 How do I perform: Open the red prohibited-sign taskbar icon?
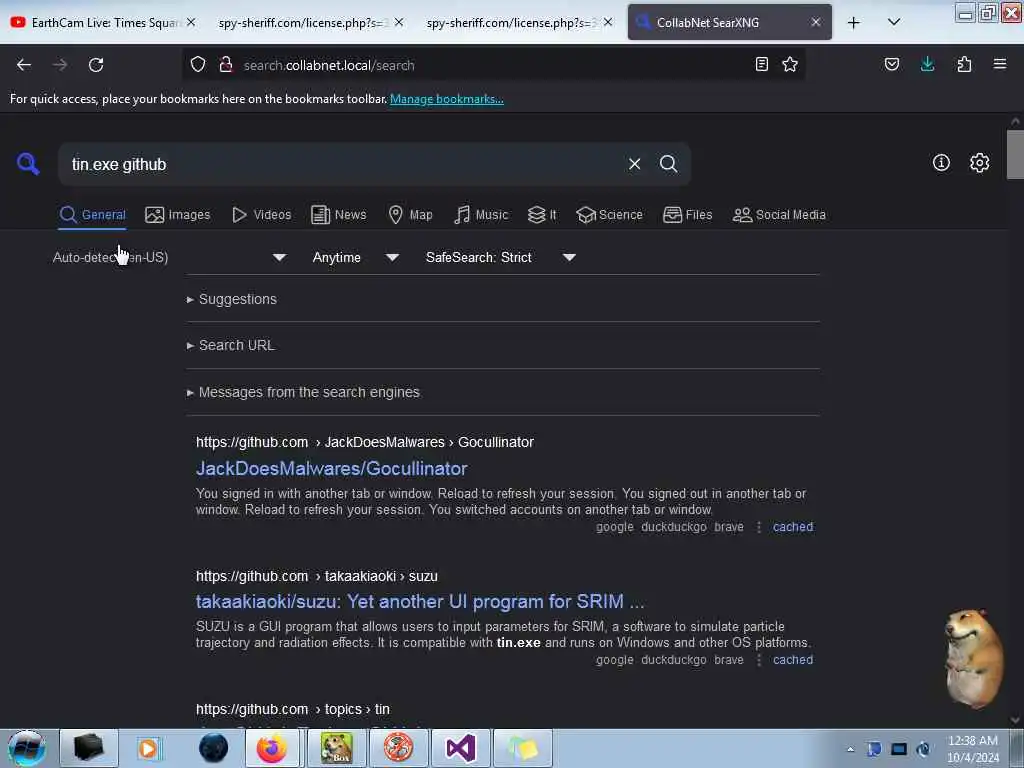point(398,748)
